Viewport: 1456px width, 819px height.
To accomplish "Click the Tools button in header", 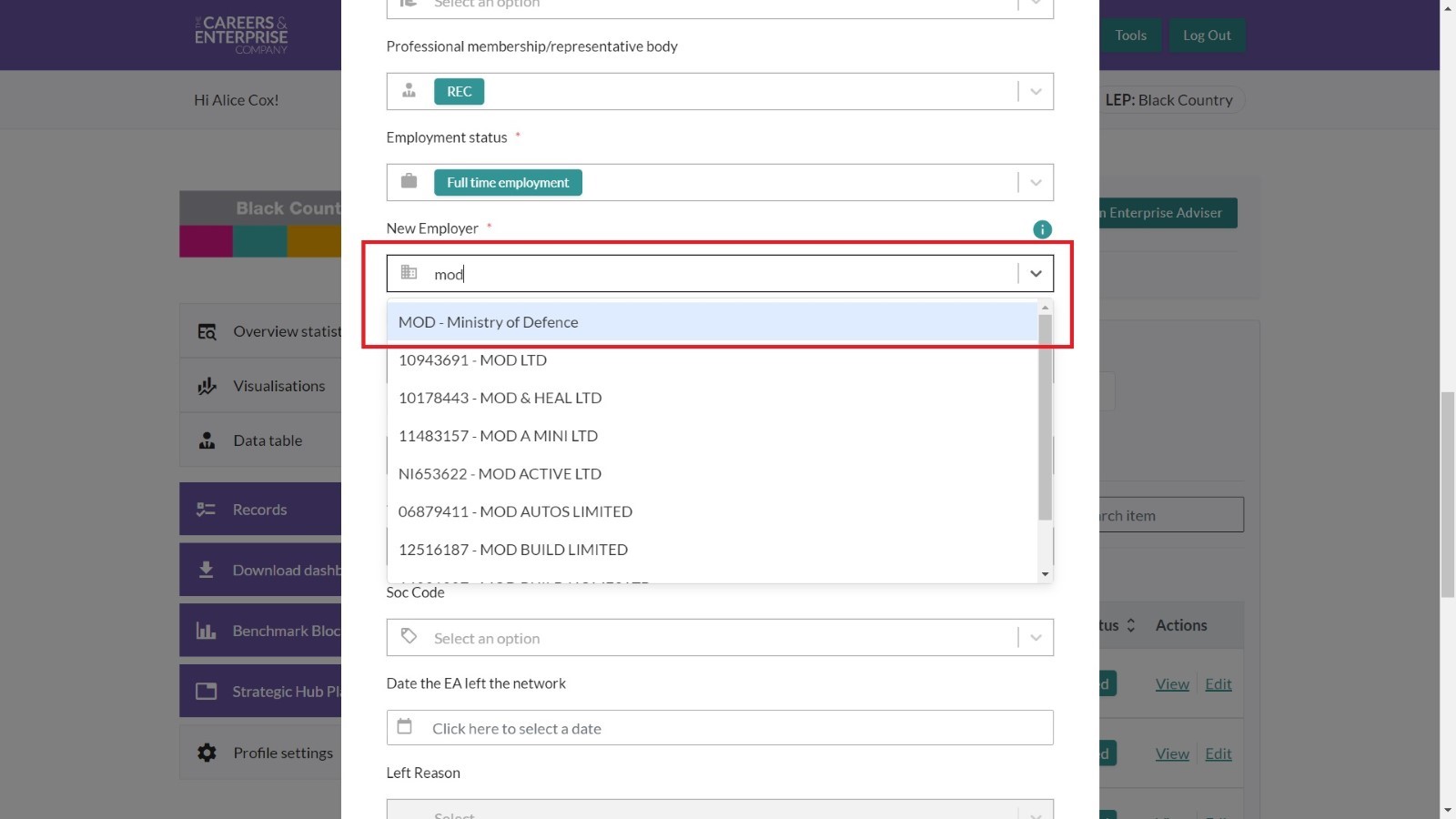I will tap(1130, 35).
